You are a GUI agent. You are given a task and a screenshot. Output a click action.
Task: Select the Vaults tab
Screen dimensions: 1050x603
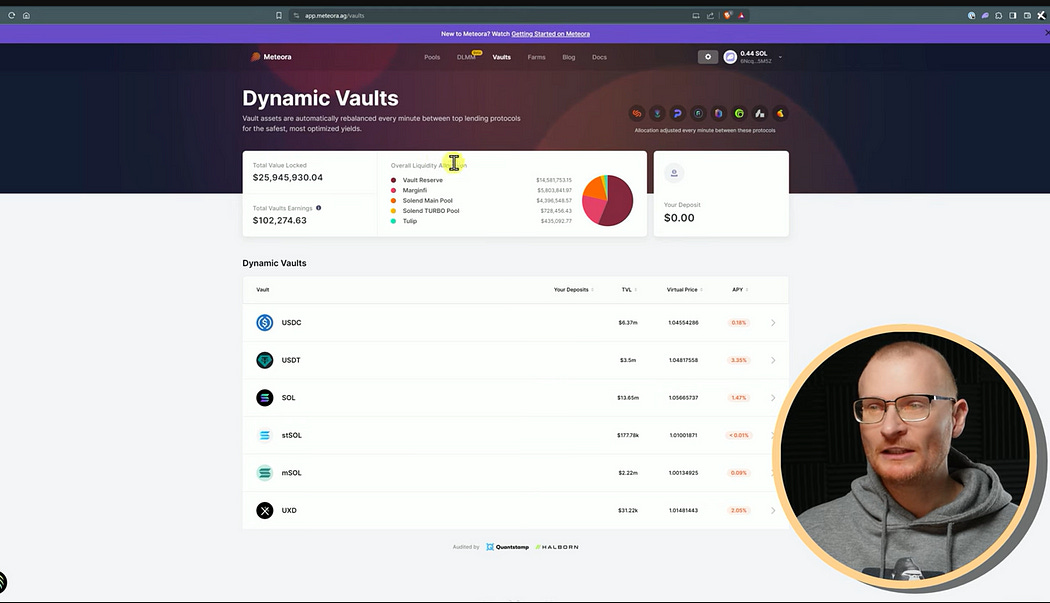(502, 57)
